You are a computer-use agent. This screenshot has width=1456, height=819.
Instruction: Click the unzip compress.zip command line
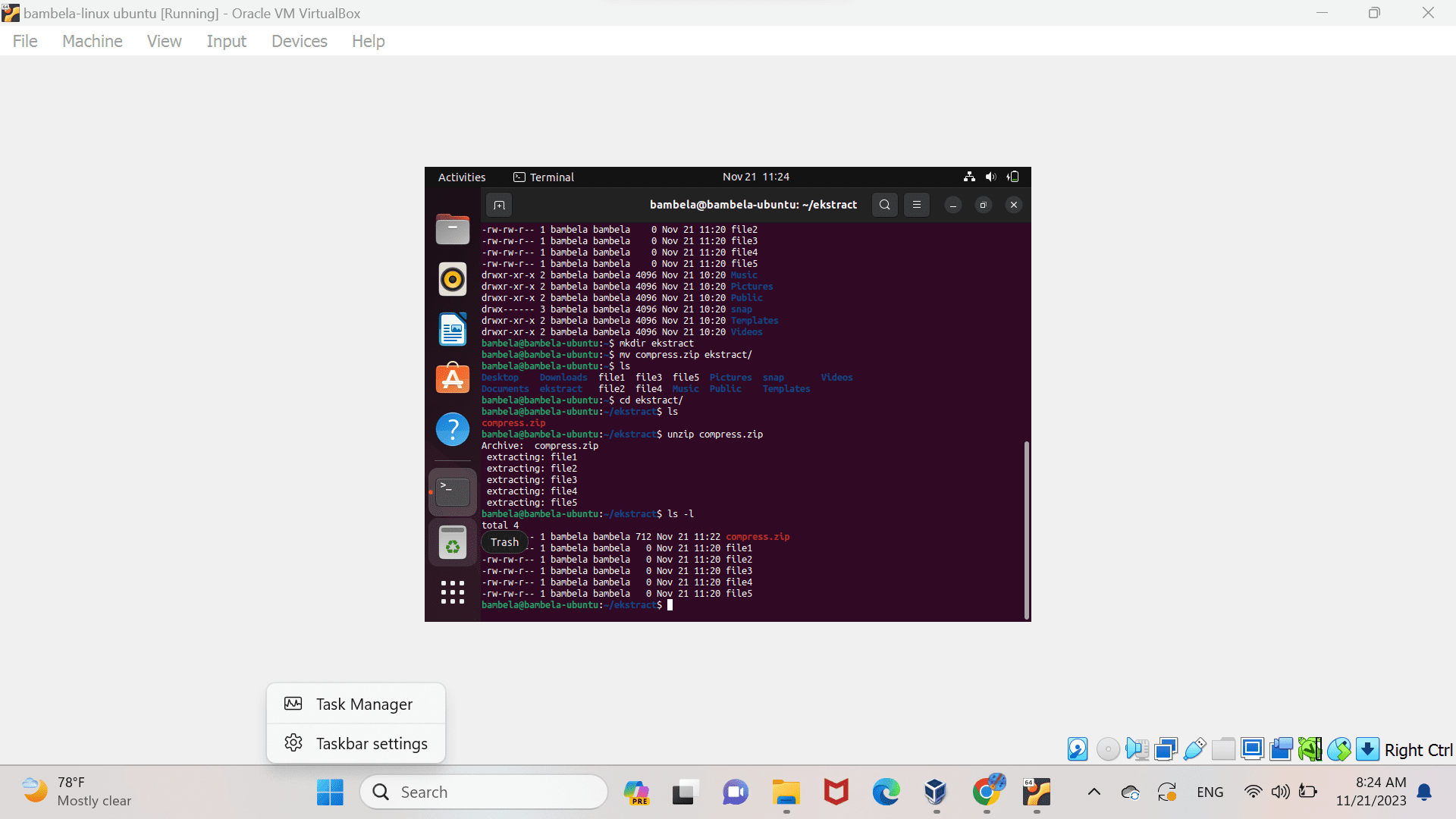tap(622, 435)
